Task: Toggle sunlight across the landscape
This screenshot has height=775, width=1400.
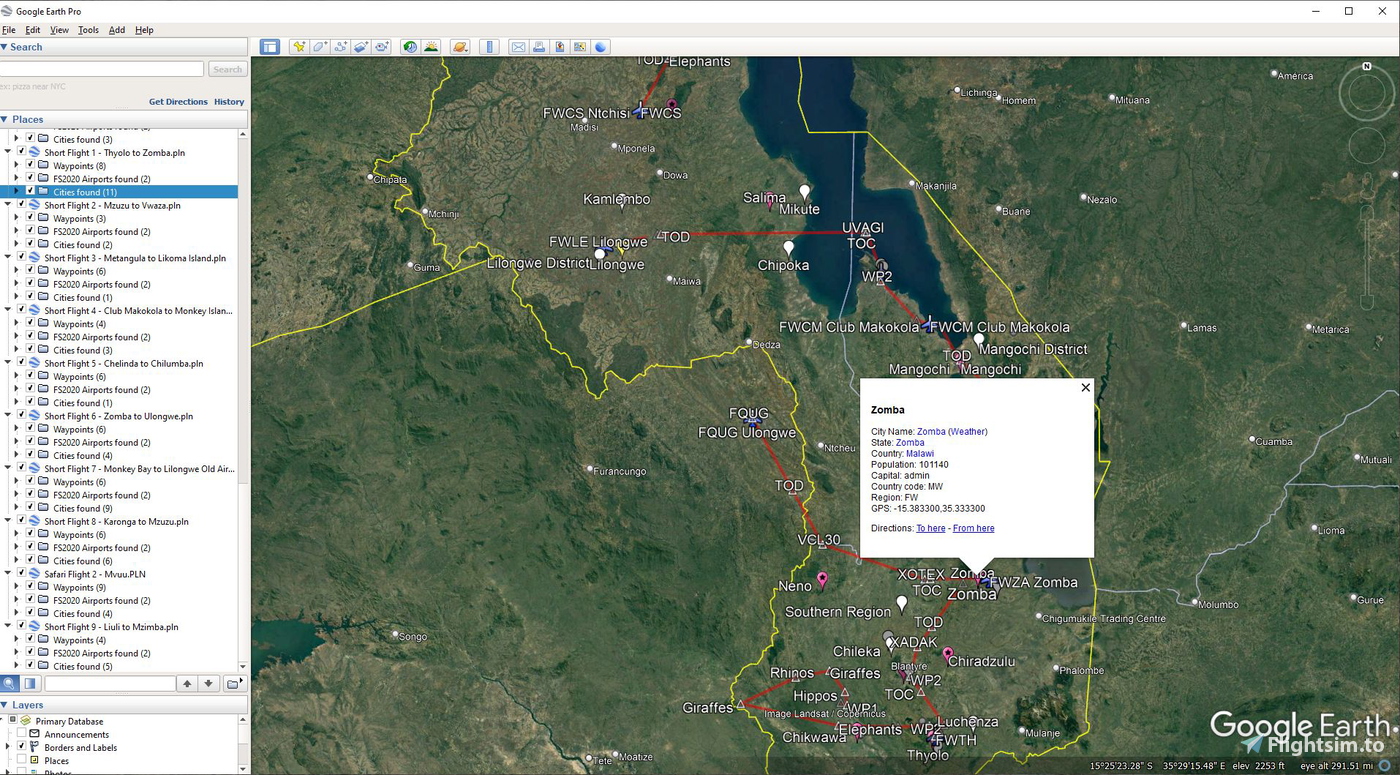Action: [431, 47]
